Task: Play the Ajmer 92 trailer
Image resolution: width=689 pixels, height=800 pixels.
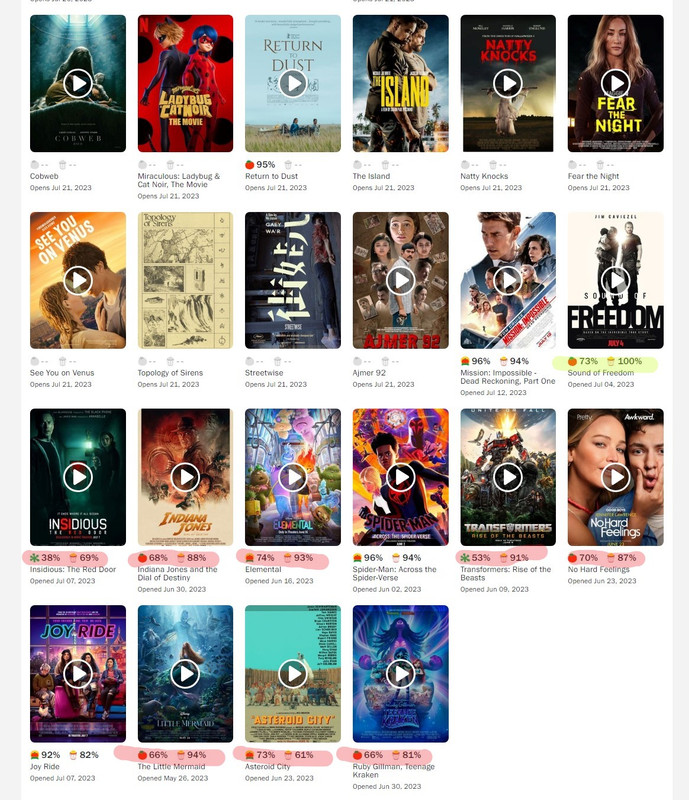Action: [401, 280]
